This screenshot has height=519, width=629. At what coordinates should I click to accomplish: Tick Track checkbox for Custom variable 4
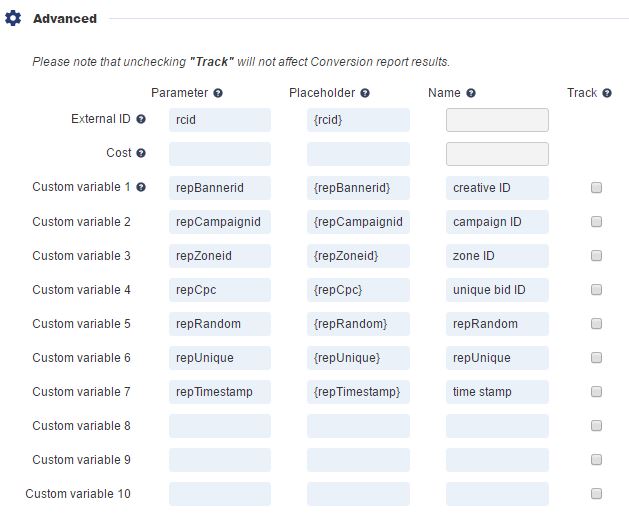pos(597,290)
